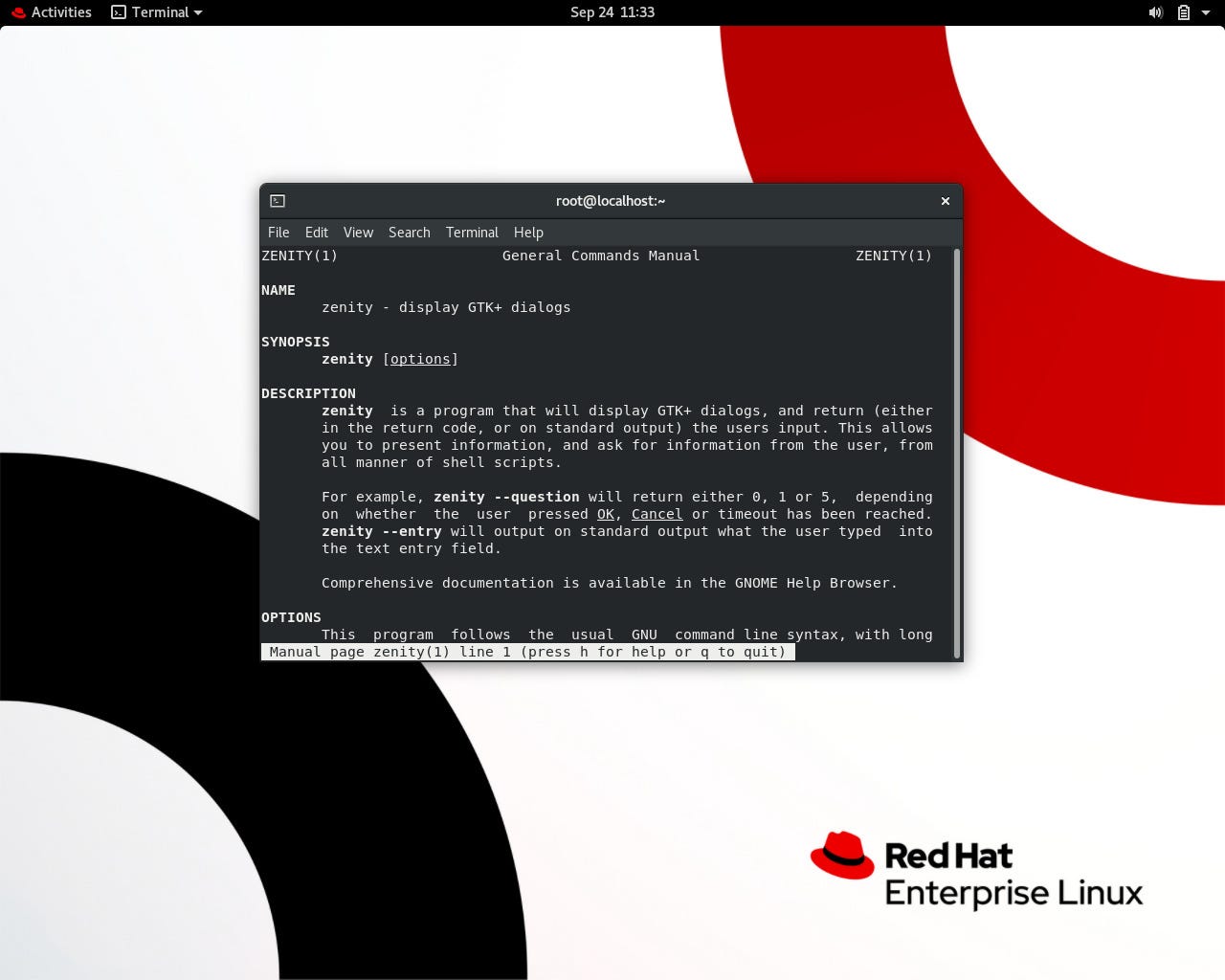Open Activities overview
The width and height of the screenshot is (1225, 980).
coord(61,12)
